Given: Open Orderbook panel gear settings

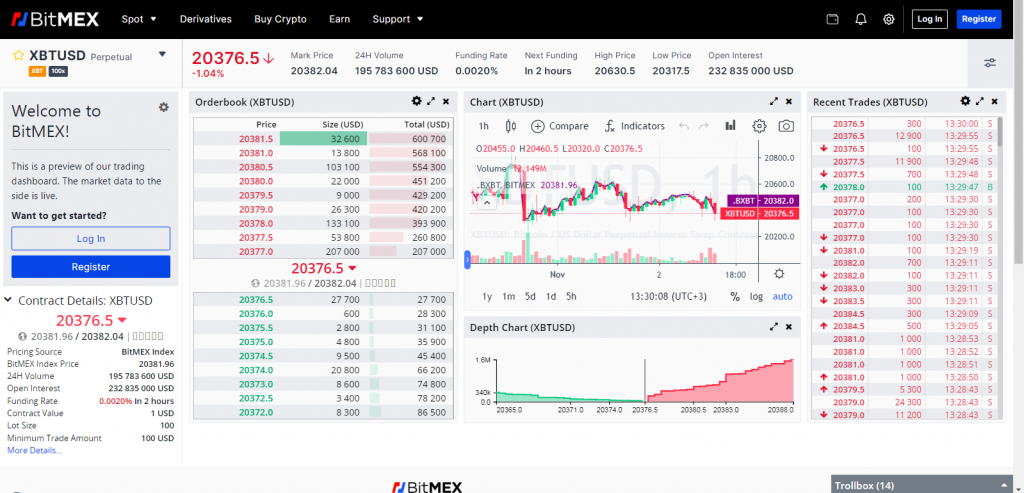Looking at the screenshot, I should (417, 101).
